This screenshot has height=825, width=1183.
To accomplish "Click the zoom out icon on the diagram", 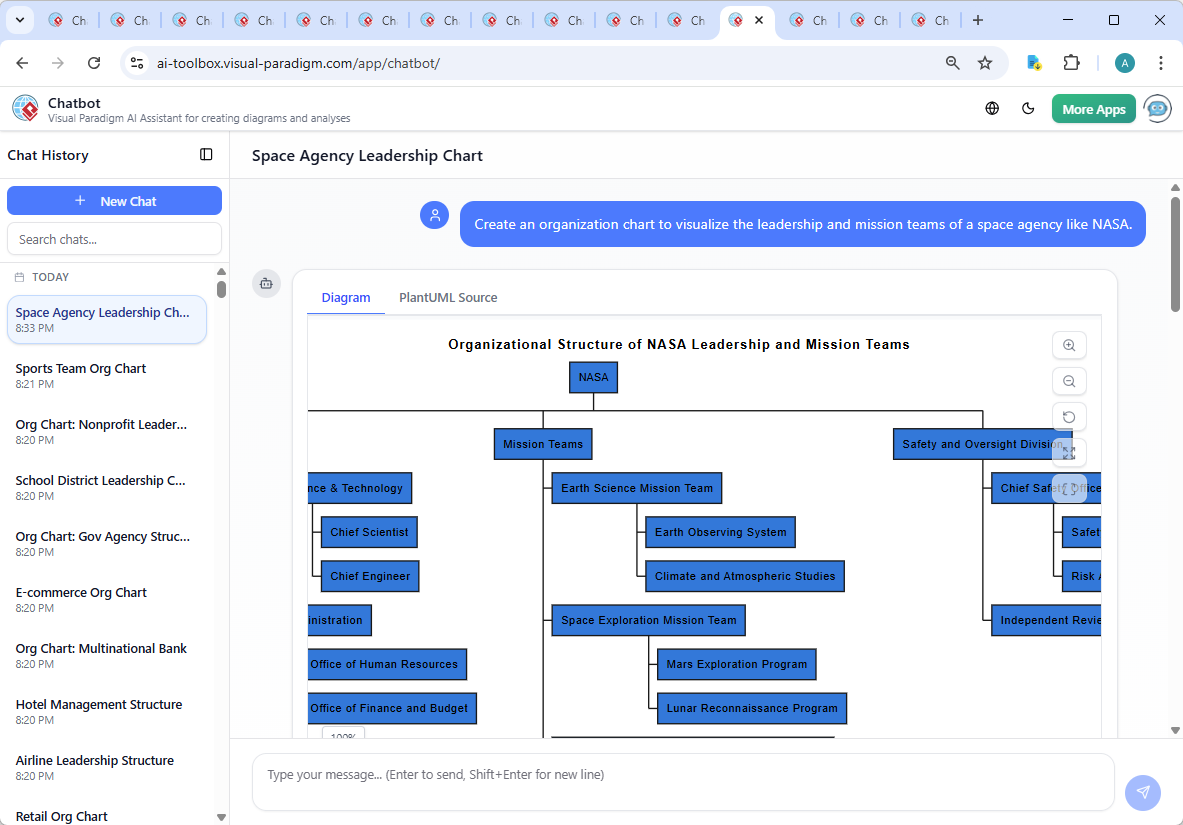I will 1069,381.
